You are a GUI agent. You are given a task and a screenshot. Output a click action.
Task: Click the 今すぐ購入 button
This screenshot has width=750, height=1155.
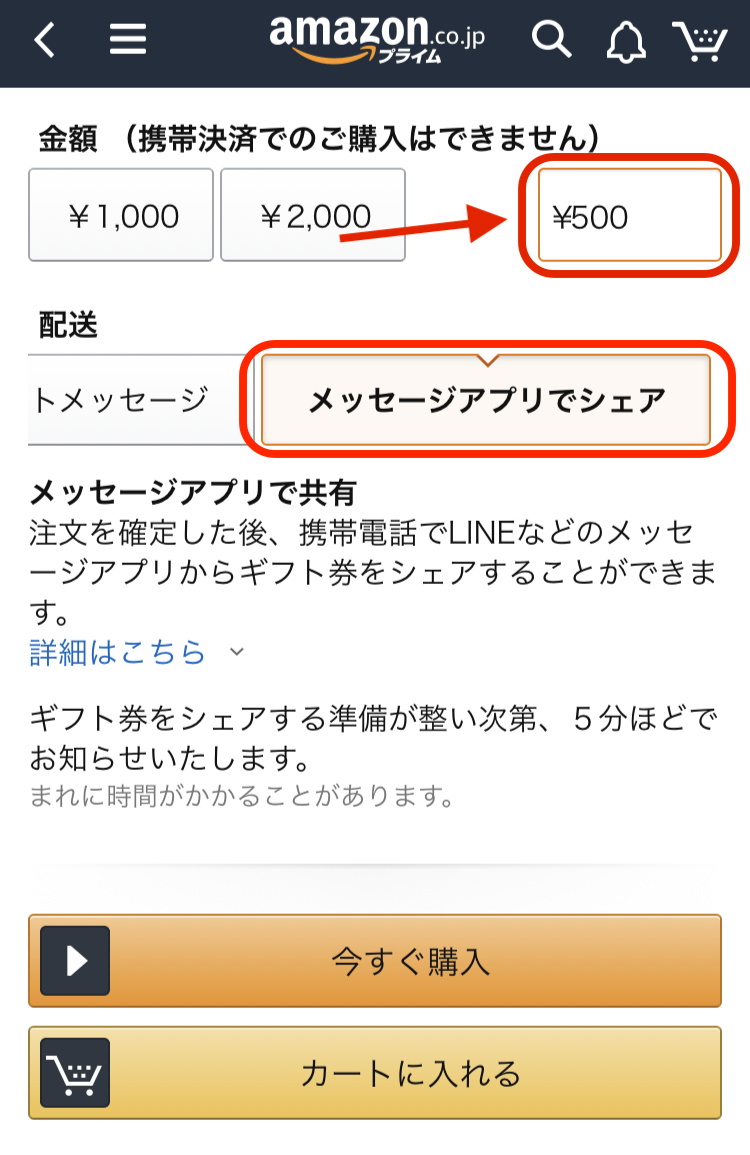pos(375,961)
